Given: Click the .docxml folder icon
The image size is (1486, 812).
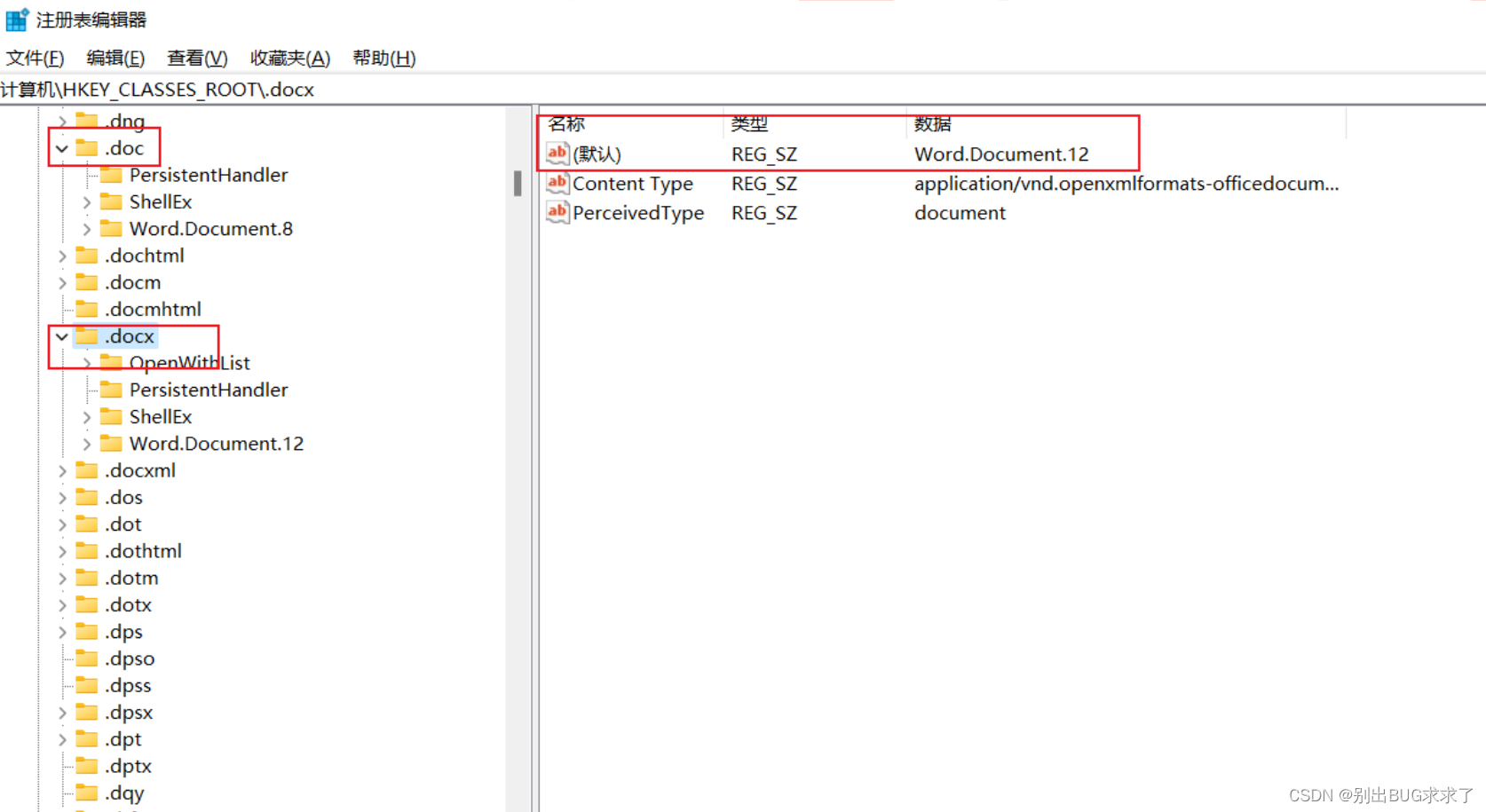Looking at the screenshot, I should coord(87,469).
